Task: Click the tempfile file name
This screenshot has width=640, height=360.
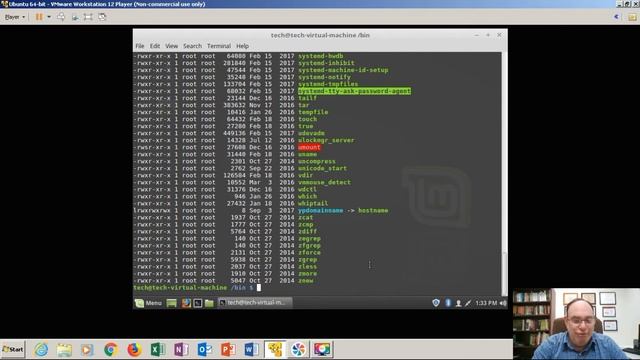Action: [x=313, y=112]
